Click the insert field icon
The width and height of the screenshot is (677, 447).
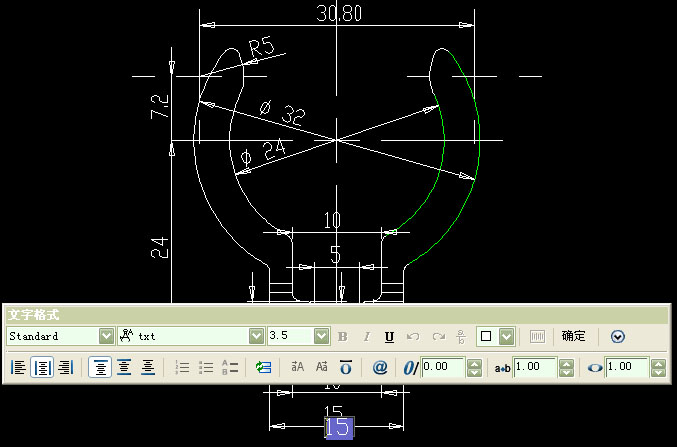[263, 368]
